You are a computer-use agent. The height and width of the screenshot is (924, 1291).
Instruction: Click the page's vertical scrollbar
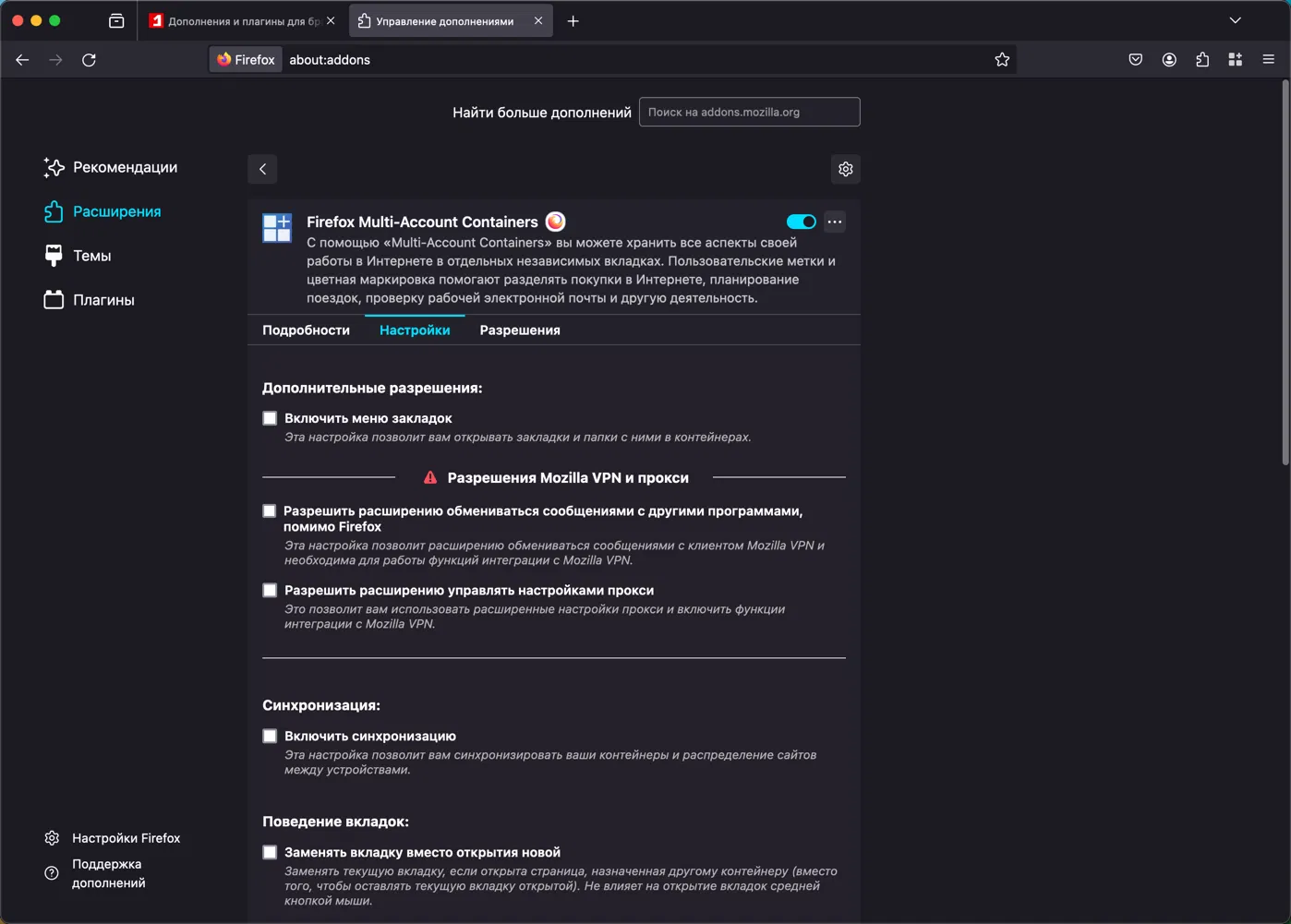(1285, 272)
